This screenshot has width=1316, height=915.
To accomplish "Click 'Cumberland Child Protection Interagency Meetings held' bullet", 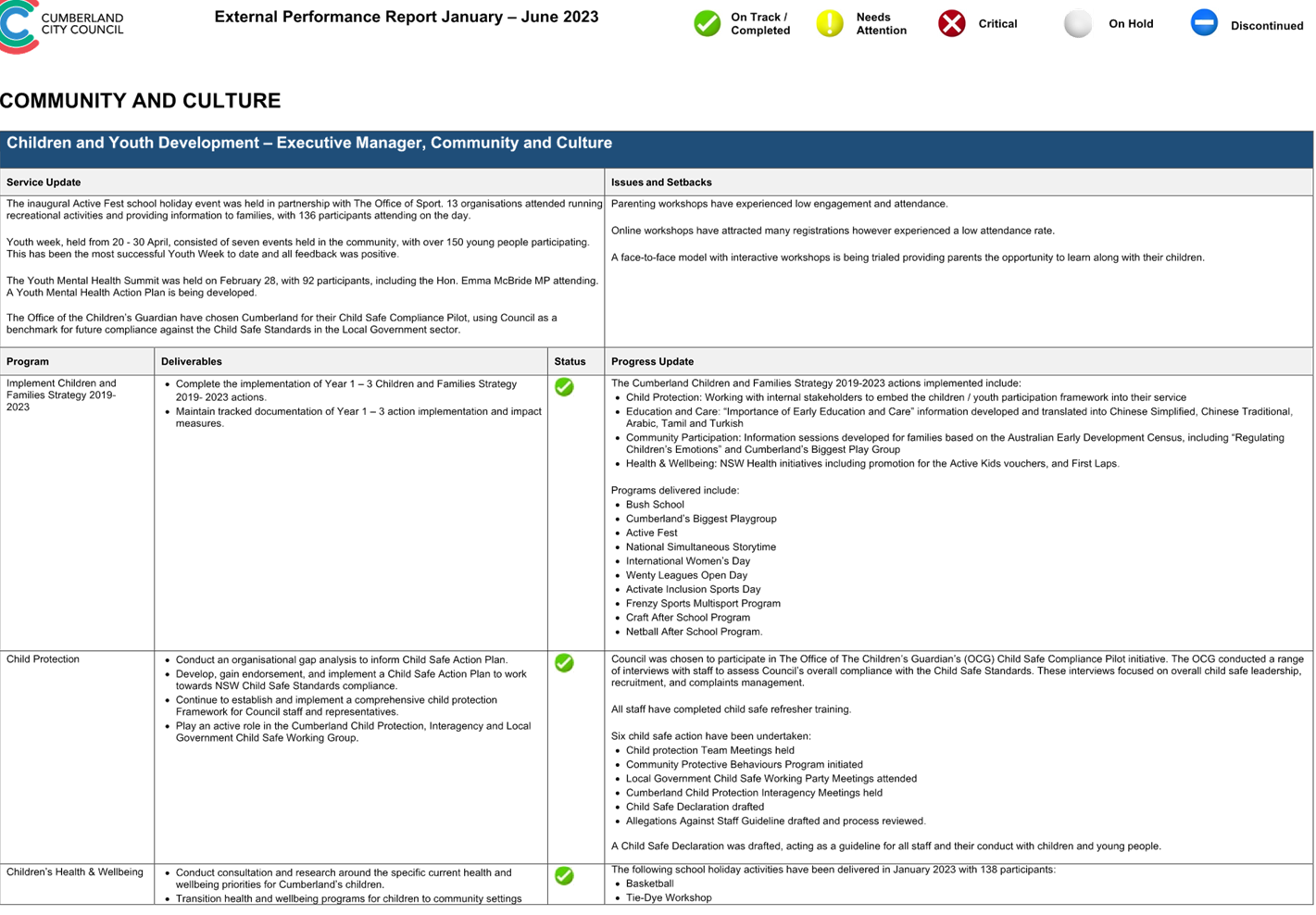I will 755,793.
